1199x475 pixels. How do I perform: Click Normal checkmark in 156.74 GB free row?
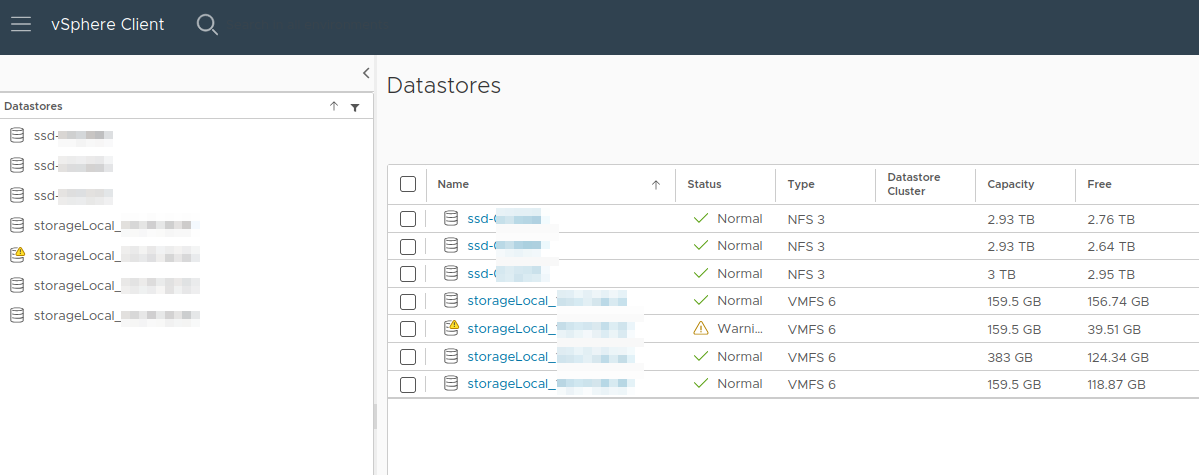click(701, 301)
